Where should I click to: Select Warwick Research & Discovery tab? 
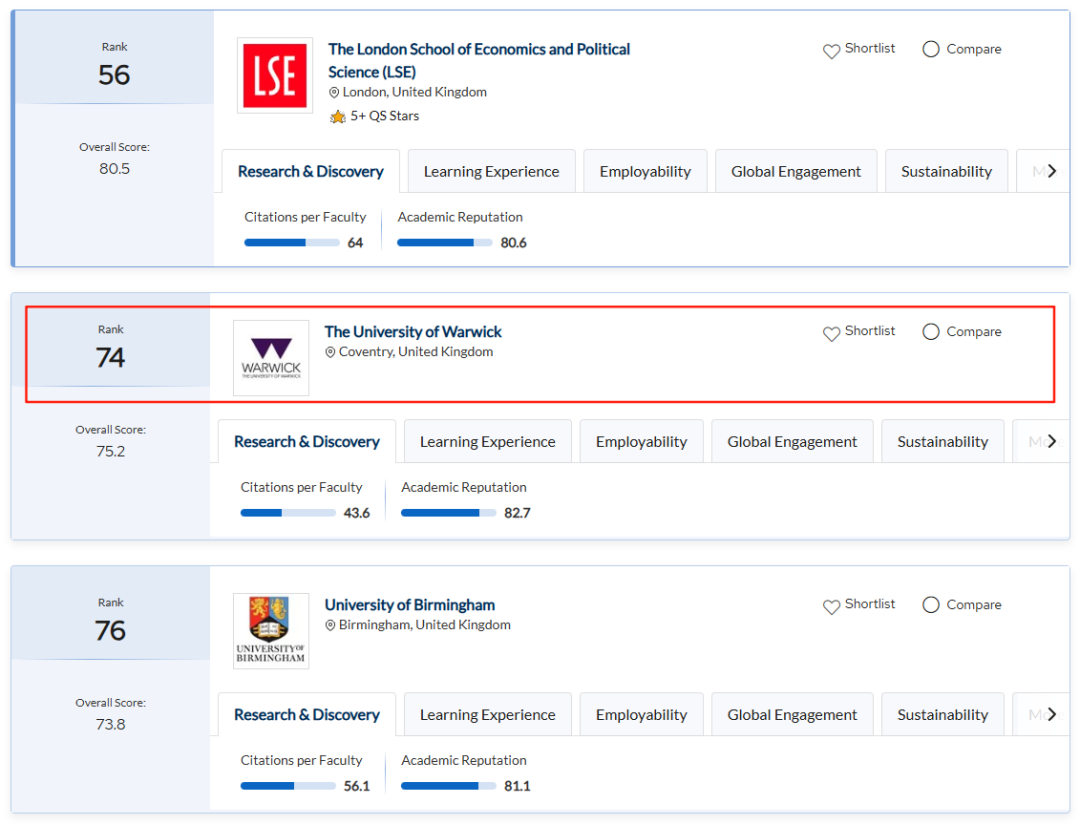307,441
